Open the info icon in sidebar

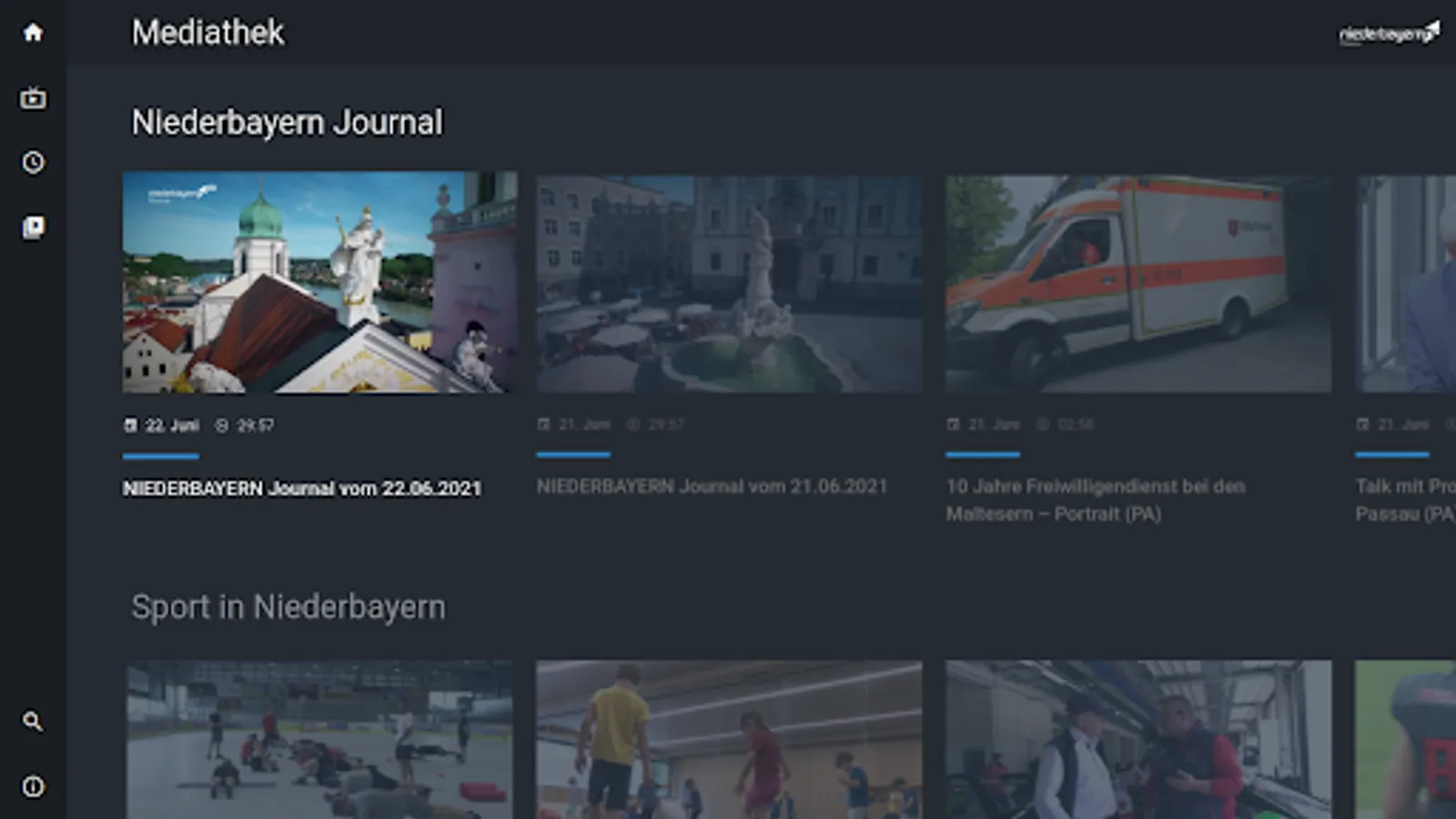point(33,786)
